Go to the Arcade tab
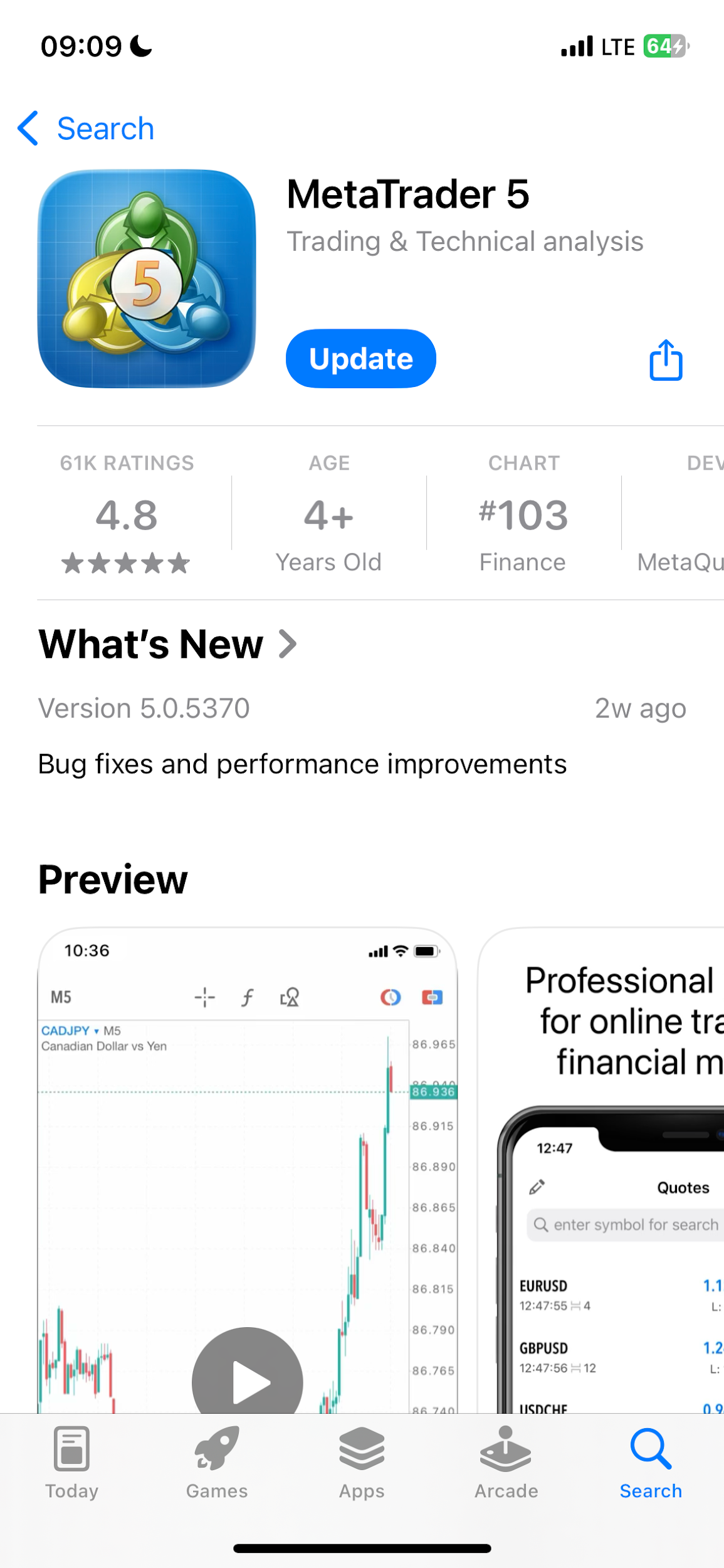Image resolution: width=724 pixels, height=1568 pixels. pos(506,1463)
